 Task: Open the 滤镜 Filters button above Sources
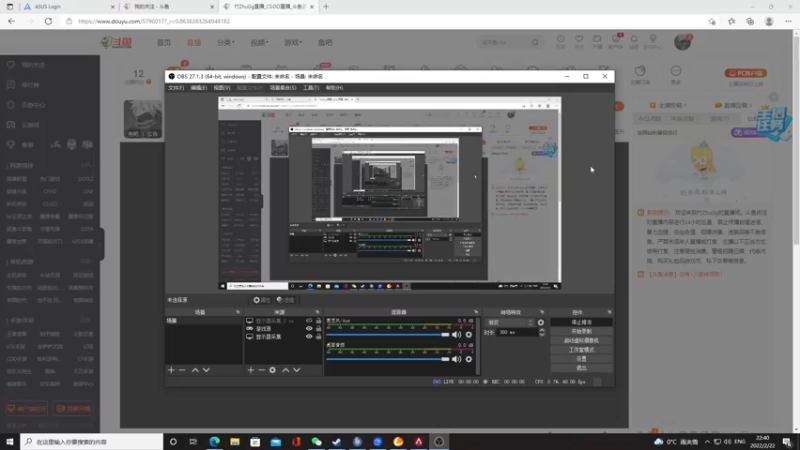(285, 300)
